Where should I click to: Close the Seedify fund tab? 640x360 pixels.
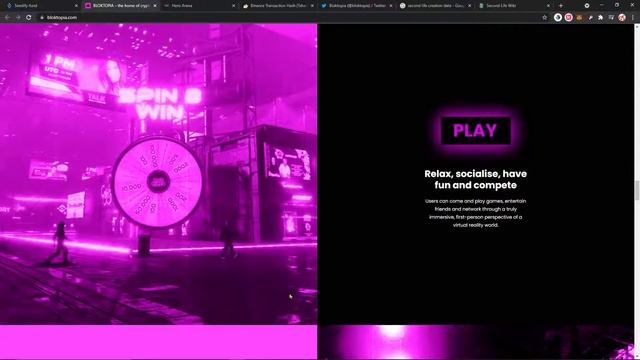pyautogui.click(x=76, y=6)
